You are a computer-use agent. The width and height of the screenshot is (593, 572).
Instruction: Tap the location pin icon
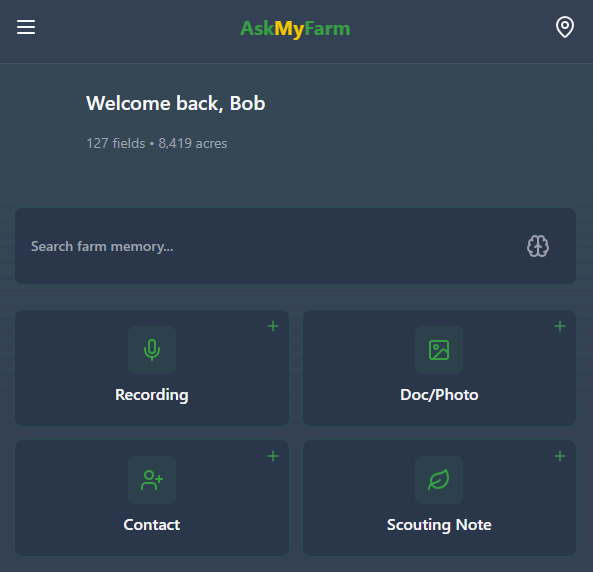pos(565,27)
